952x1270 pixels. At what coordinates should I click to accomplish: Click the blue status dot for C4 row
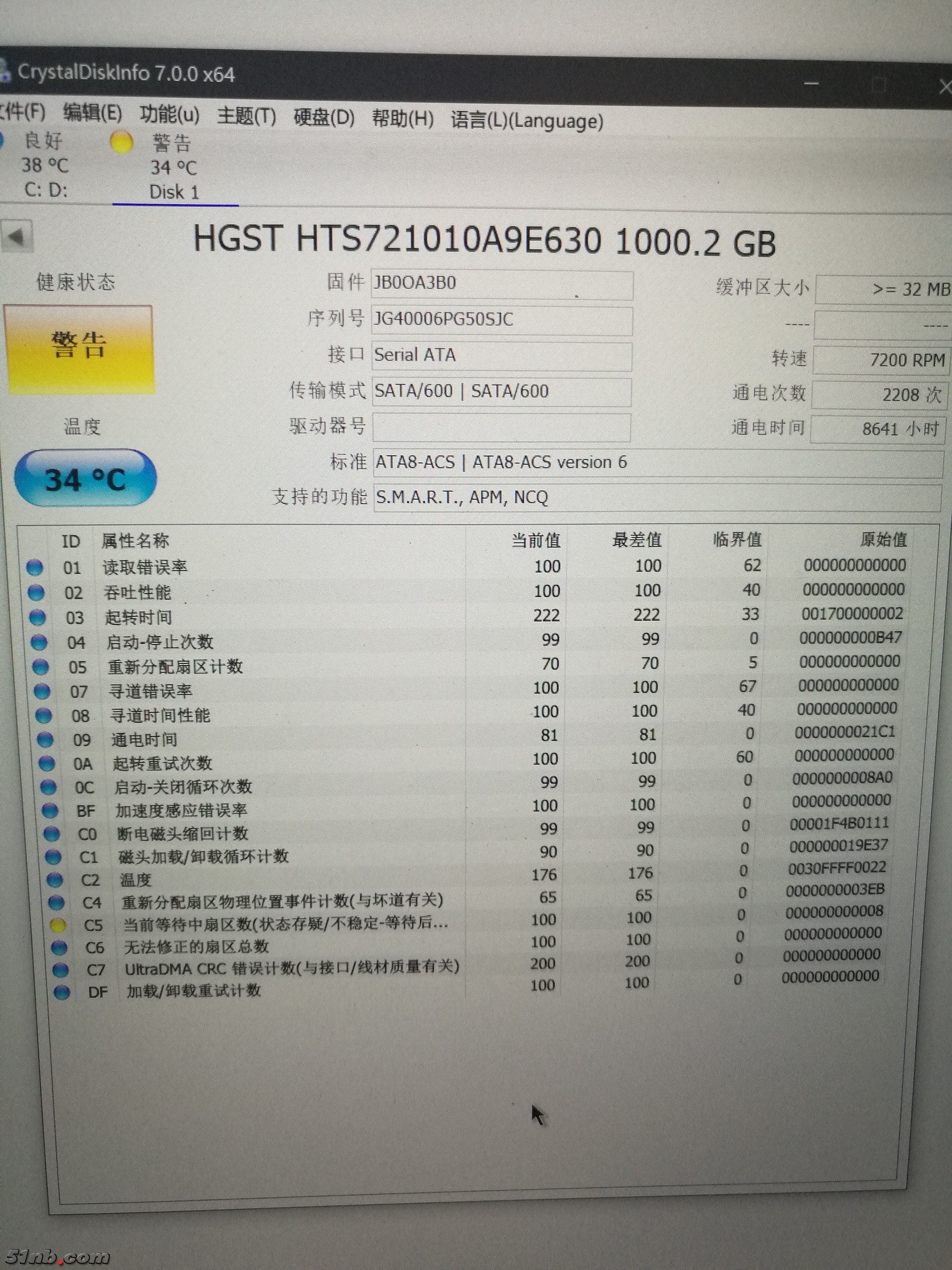click(56, 903)
